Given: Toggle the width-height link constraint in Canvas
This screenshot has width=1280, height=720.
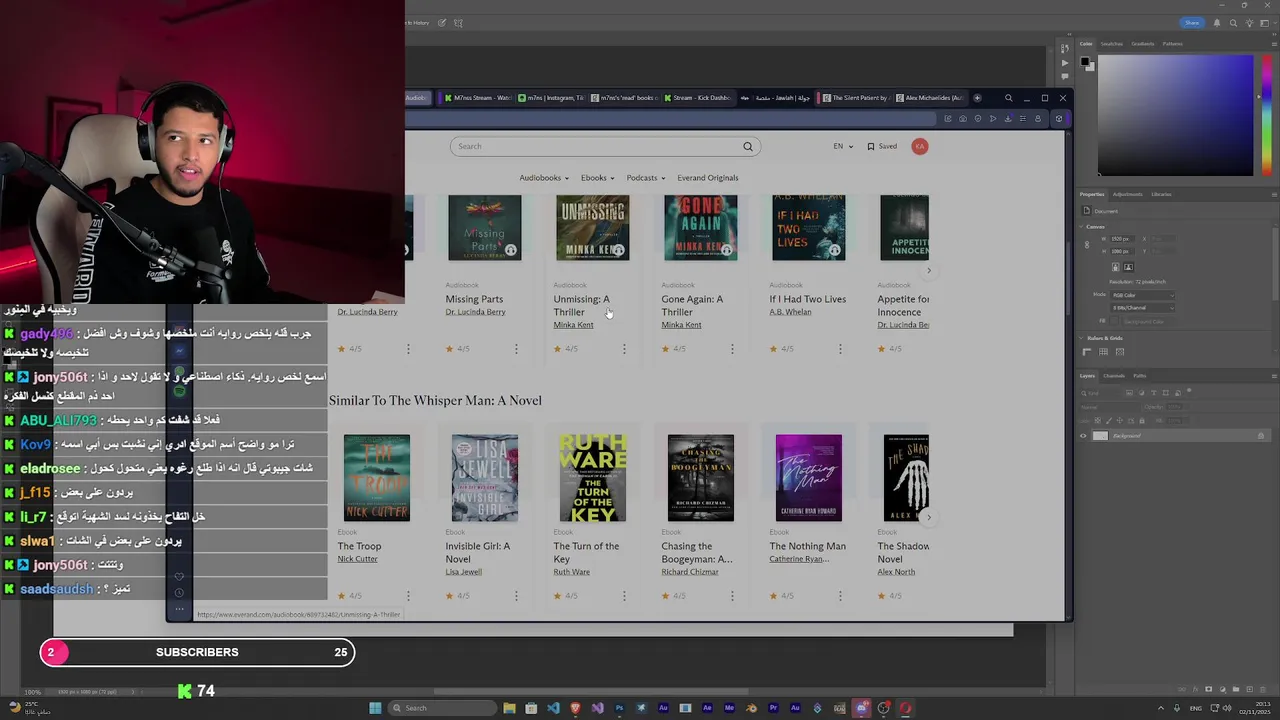Looking at the screenshot, I should click(1087, 244).
